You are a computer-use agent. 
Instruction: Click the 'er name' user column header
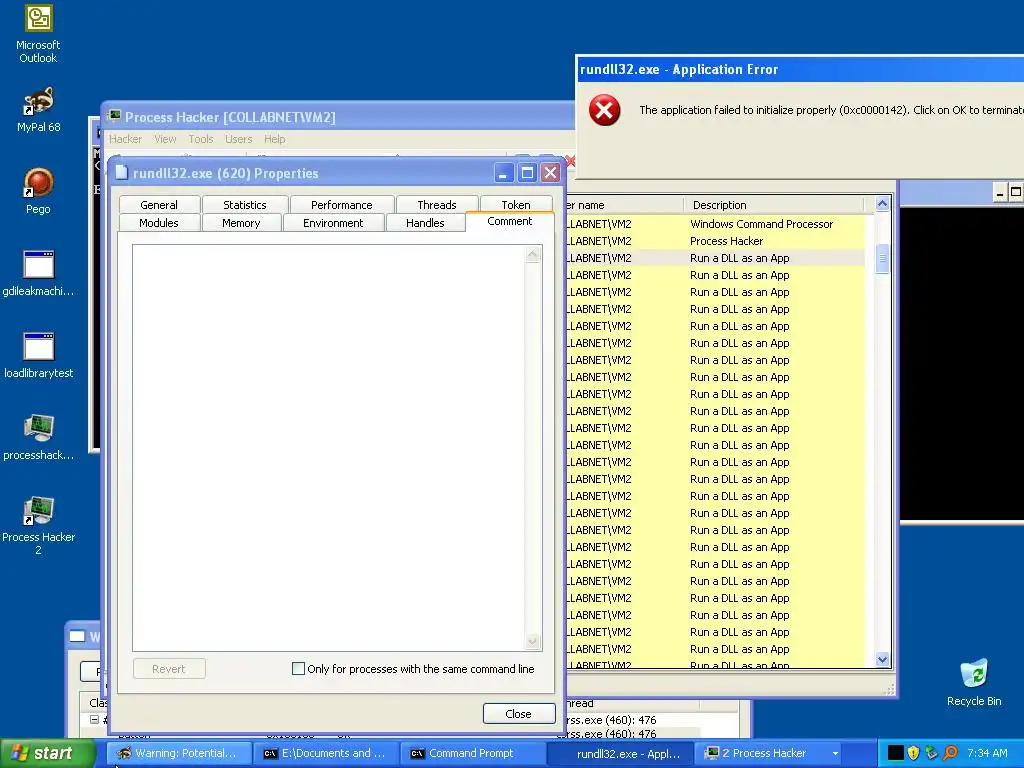pos(624,205)
